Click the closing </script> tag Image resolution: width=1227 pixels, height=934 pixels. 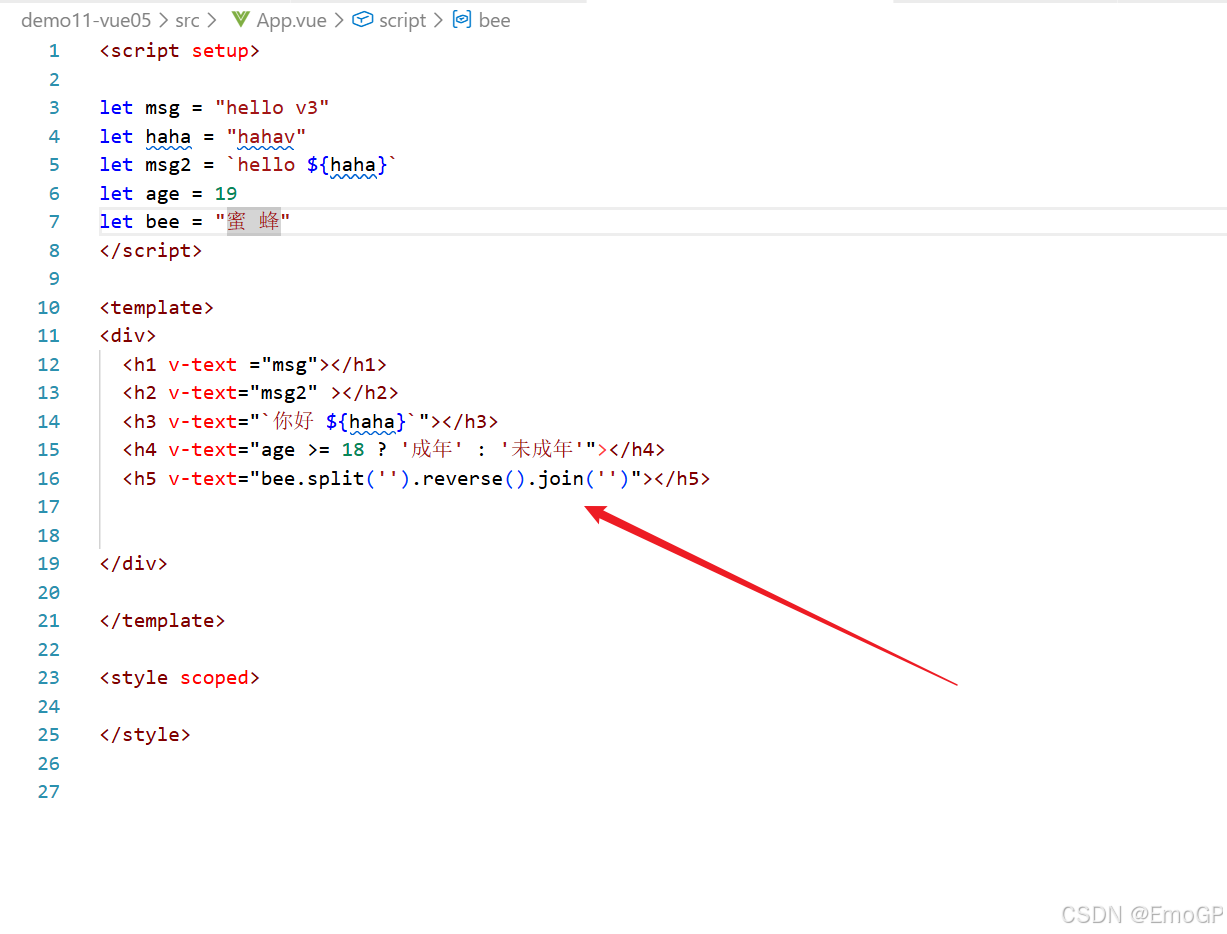click(x=151, y=251)
